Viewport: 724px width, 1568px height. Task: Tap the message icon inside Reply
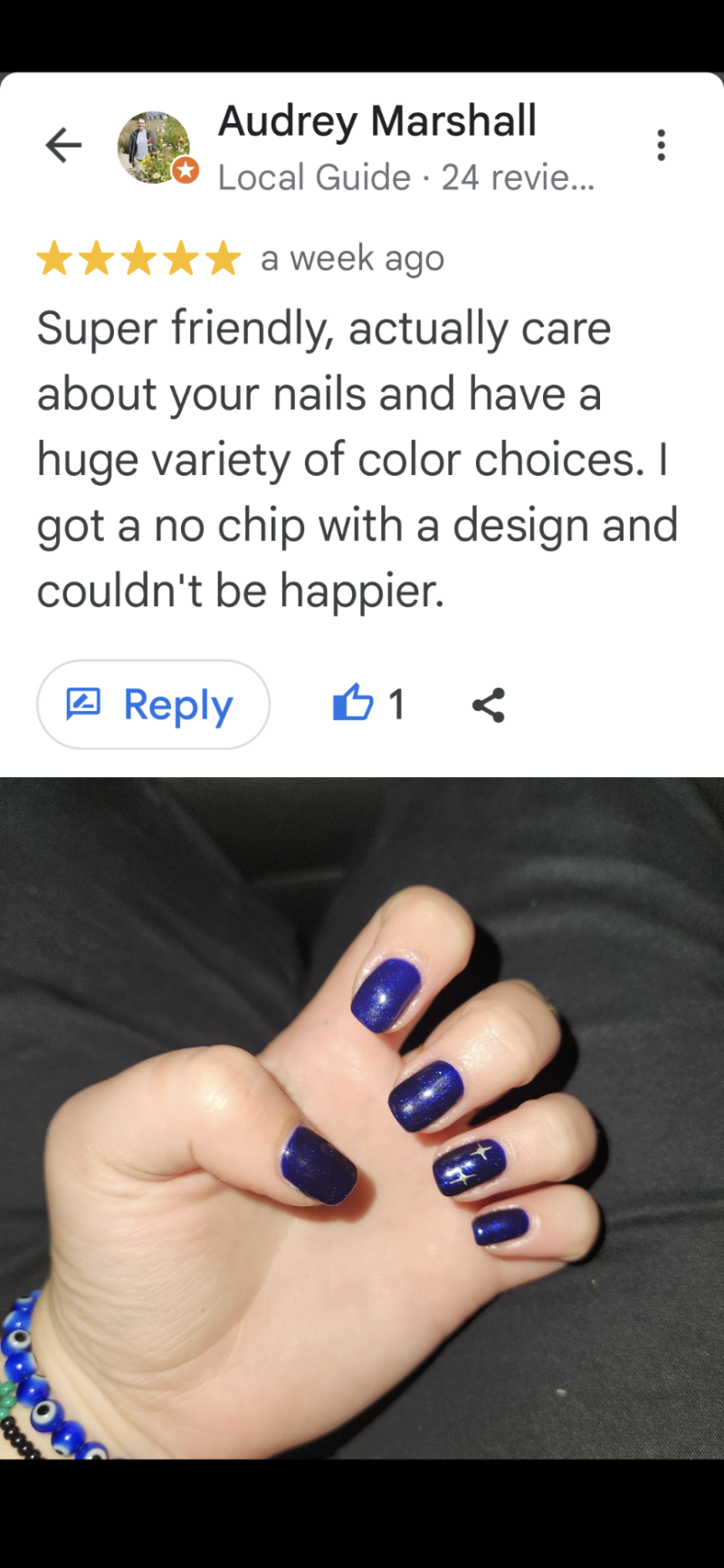(83, 704)
